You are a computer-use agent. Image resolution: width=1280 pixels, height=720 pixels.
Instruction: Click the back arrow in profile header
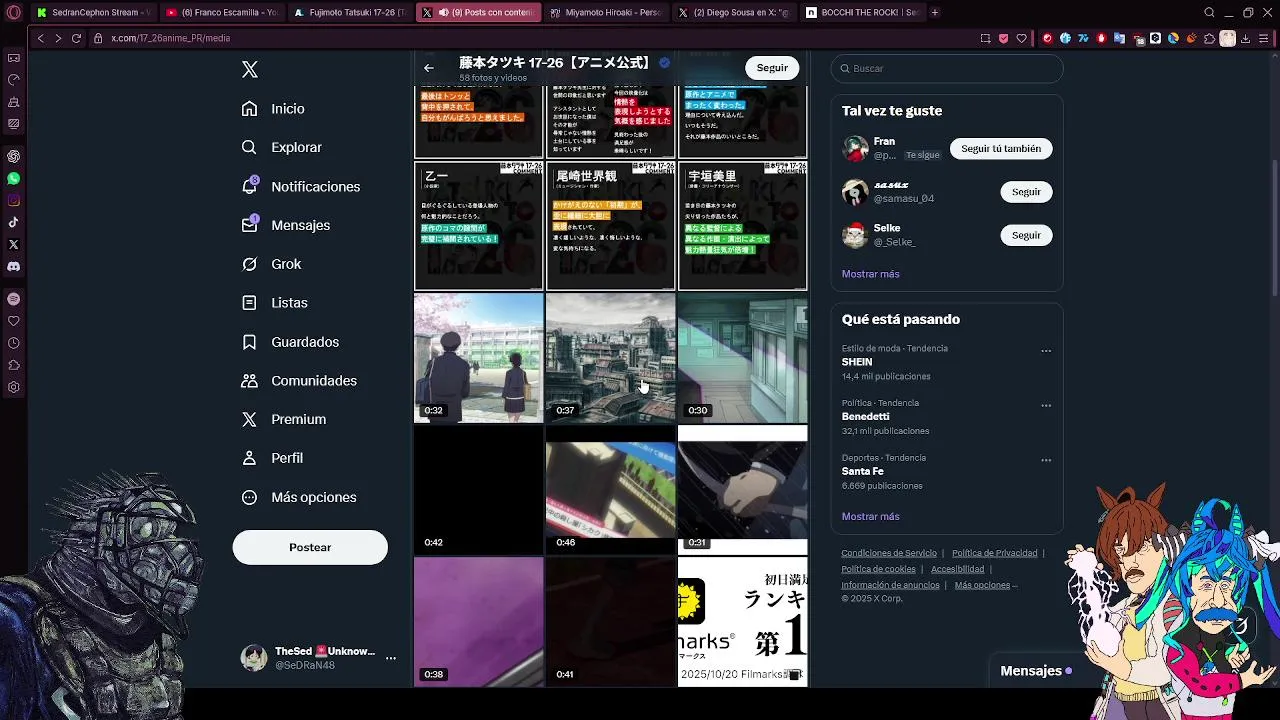[428, 68]
